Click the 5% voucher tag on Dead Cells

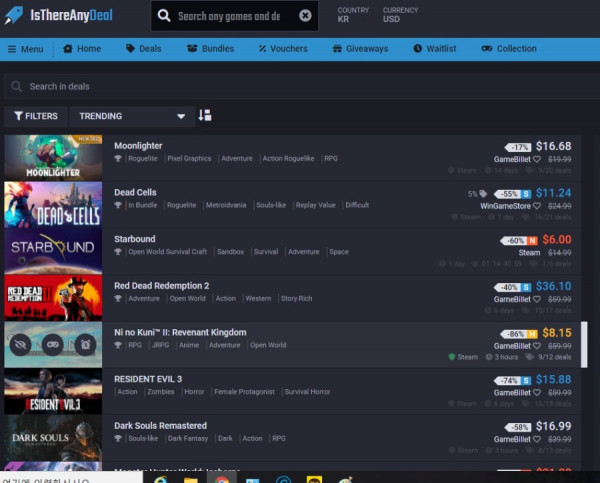click(x=477, y=194)
